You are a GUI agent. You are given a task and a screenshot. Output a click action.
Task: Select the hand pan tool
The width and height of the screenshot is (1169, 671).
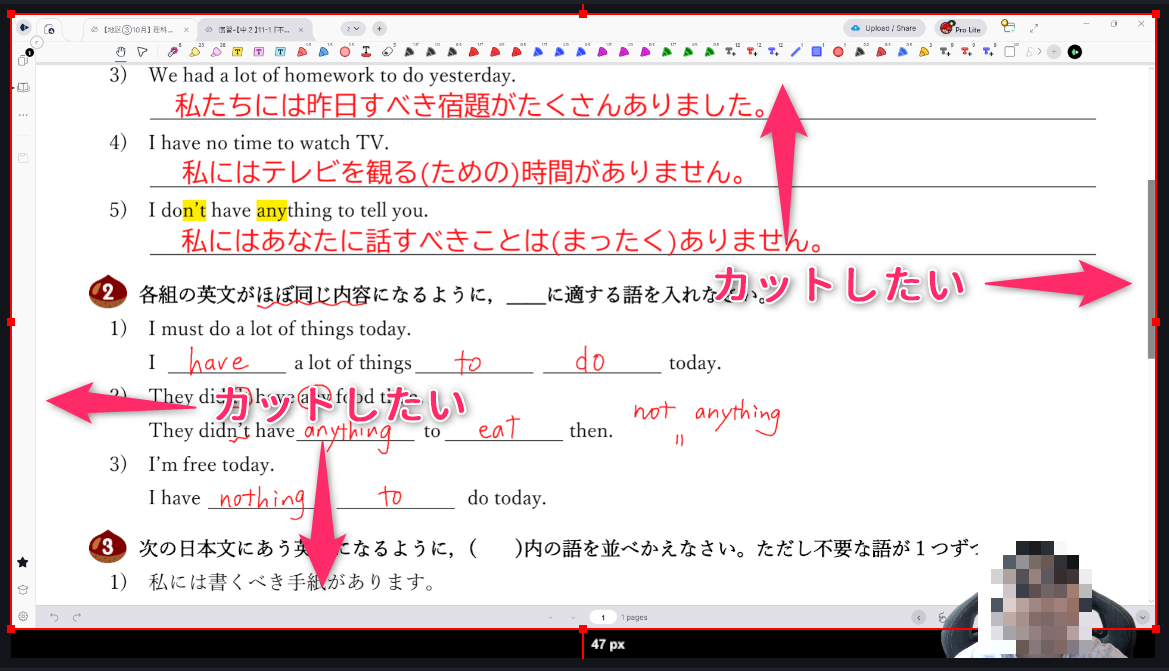(121, 51)
